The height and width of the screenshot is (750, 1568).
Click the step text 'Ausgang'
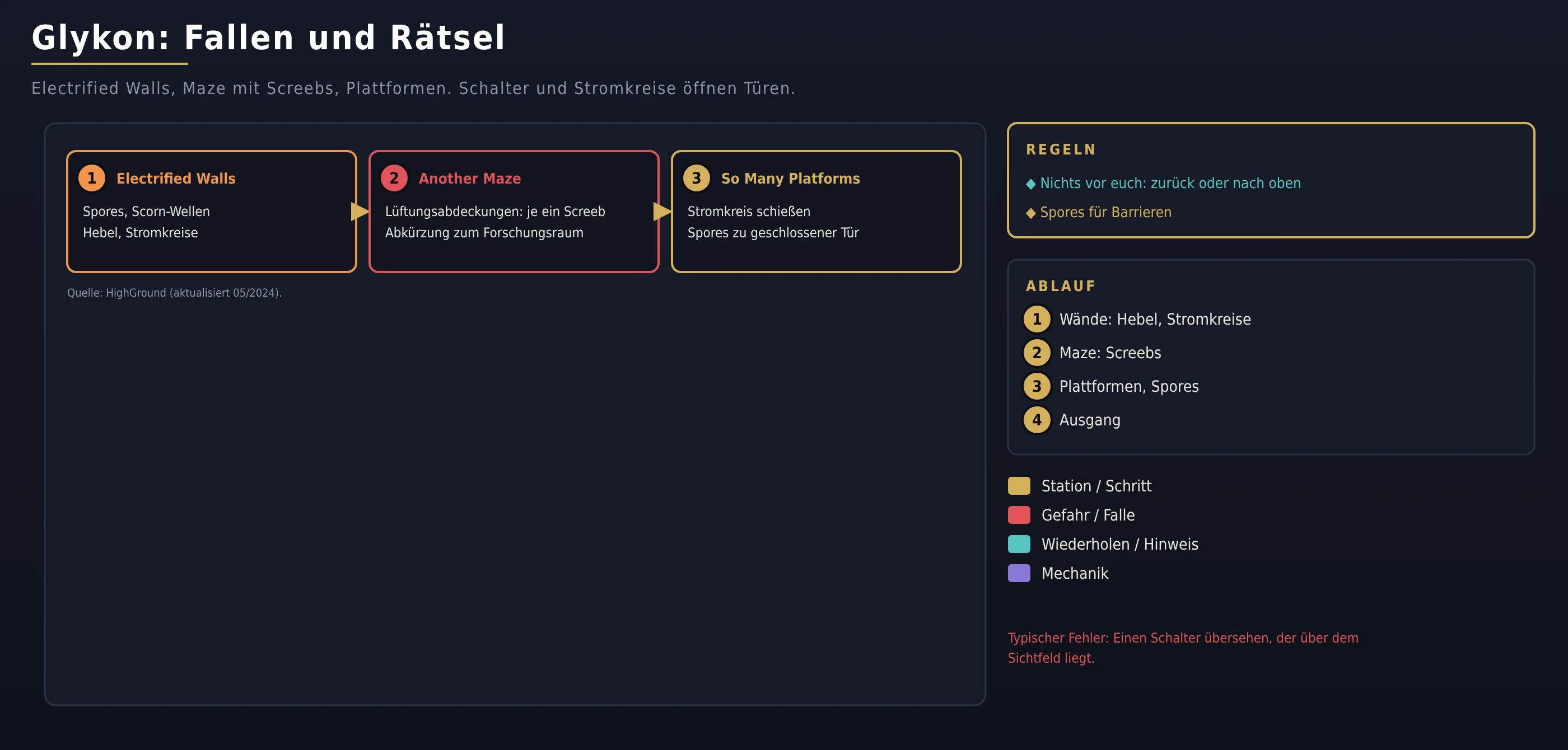click(1090, 420)
